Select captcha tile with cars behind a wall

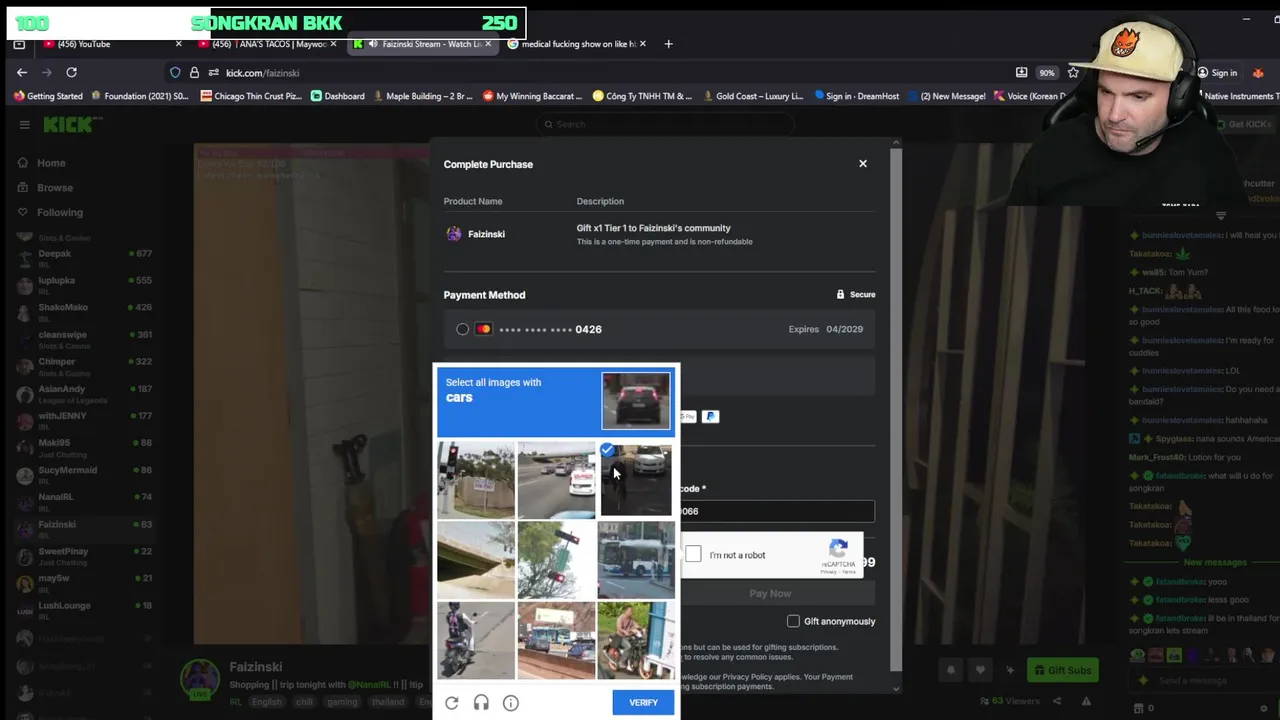coord(556,640)
